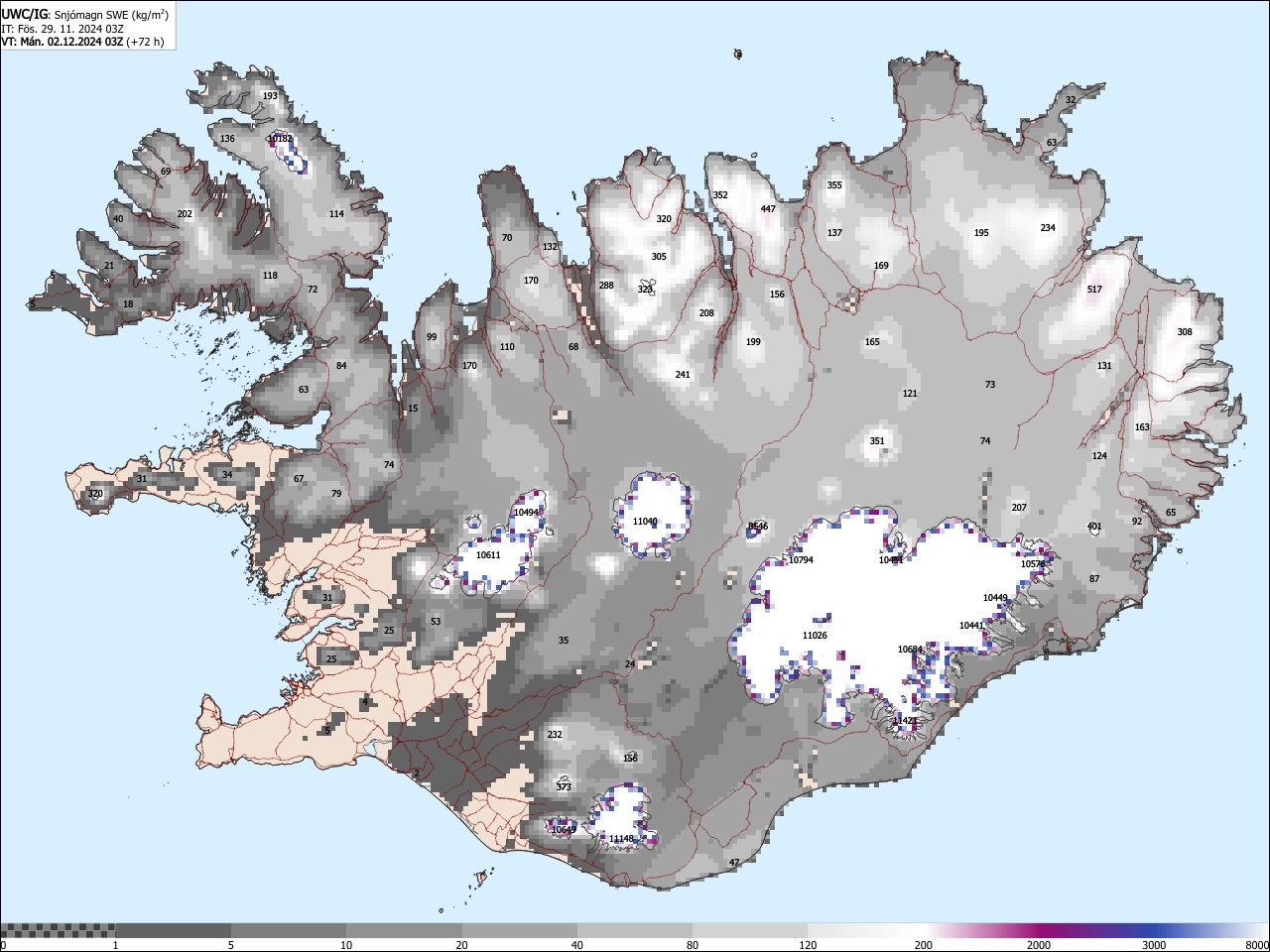Click the map value '110'

[507, 347]
